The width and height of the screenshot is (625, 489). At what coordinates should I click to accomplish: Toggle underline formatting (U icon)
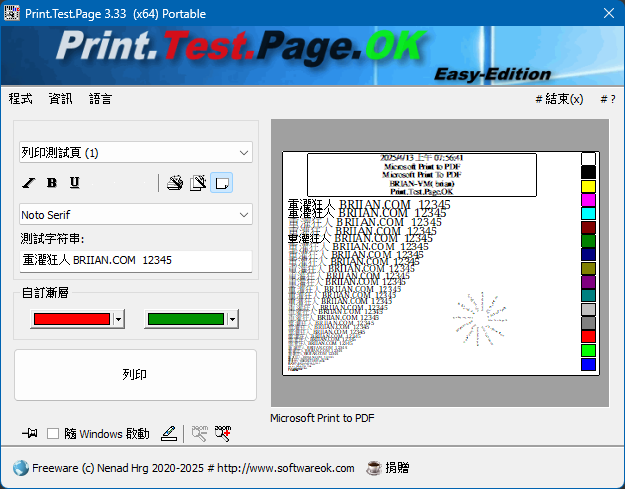tap(74, 182)
